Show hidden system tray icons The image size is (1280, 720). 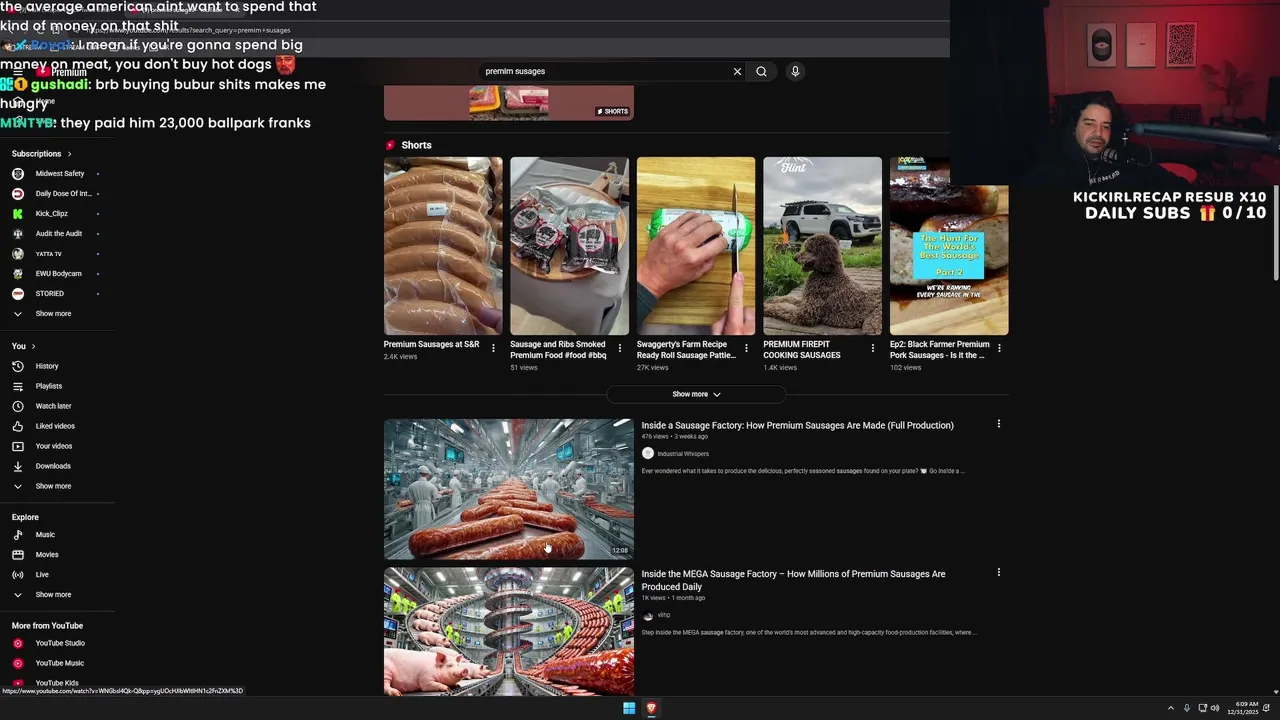pyautogui.click(x=1171, y=708)
